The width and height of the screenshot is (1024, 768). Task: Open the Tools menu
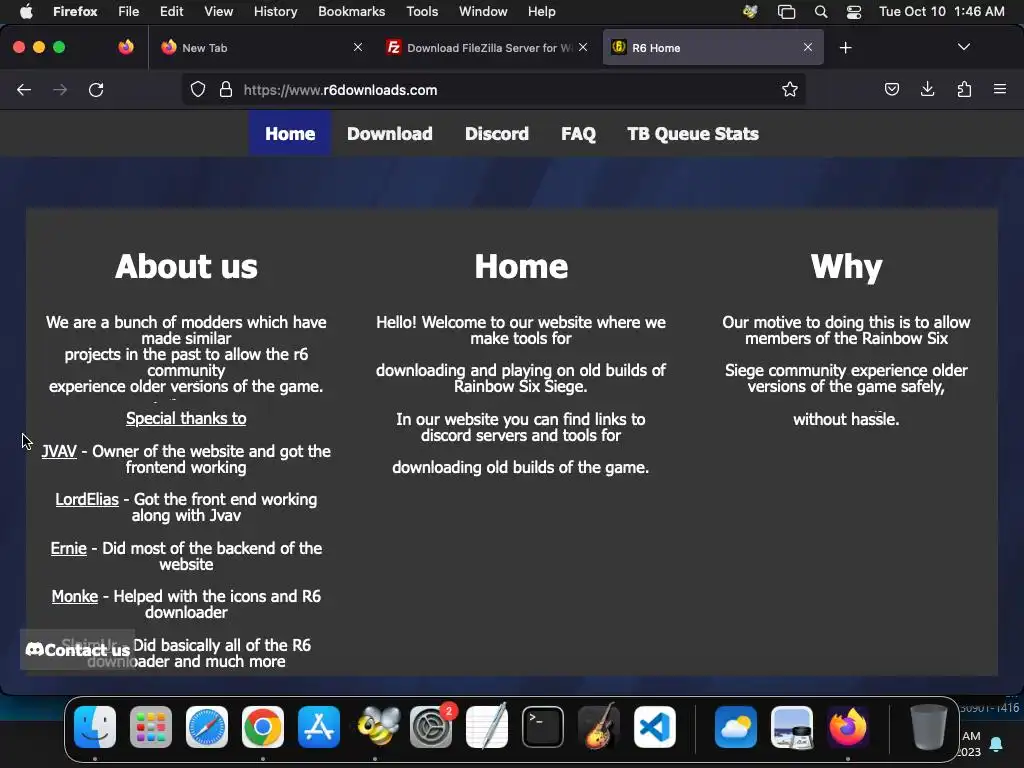coord(422,11)
